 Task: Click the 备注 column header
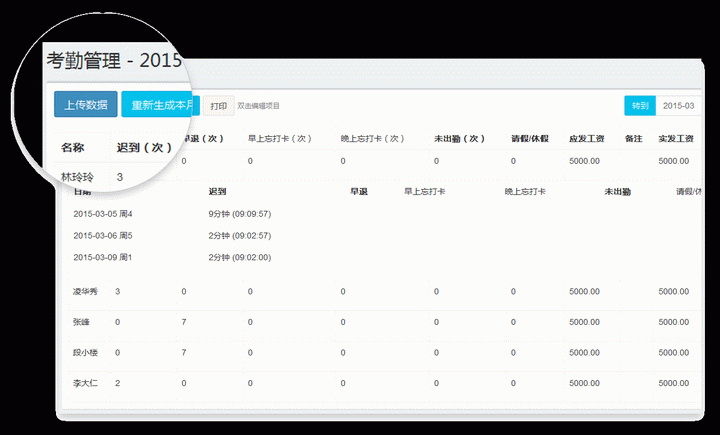634,138
